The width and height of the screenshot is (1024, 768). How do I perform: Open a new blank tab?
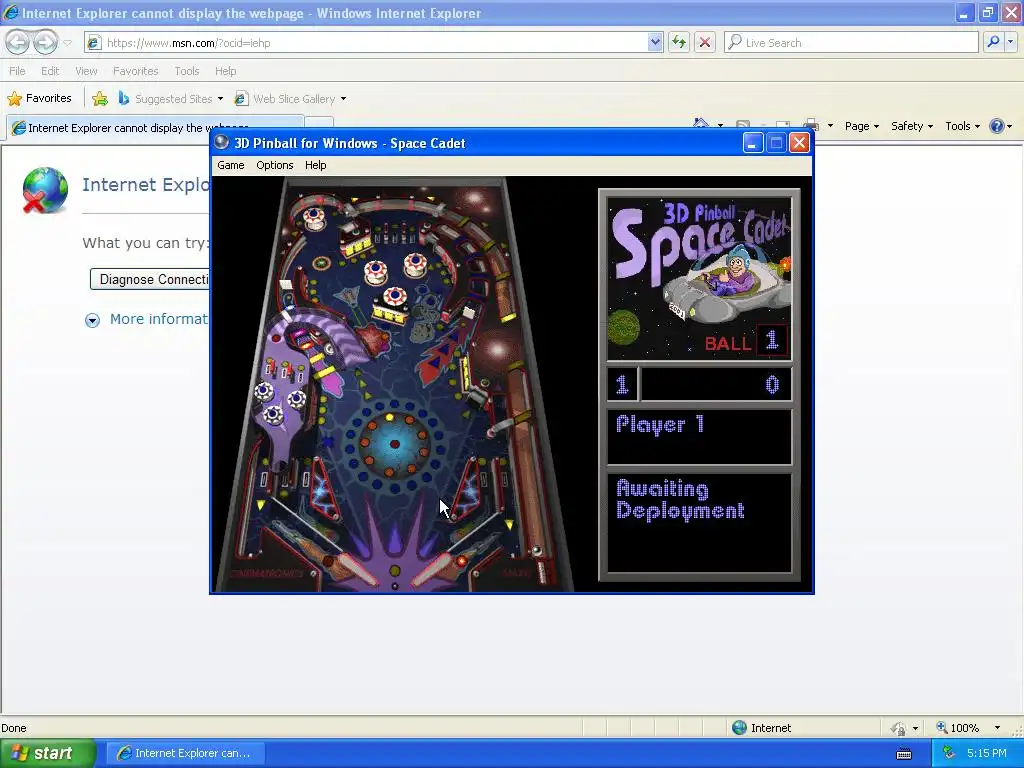tap(320, 124)
